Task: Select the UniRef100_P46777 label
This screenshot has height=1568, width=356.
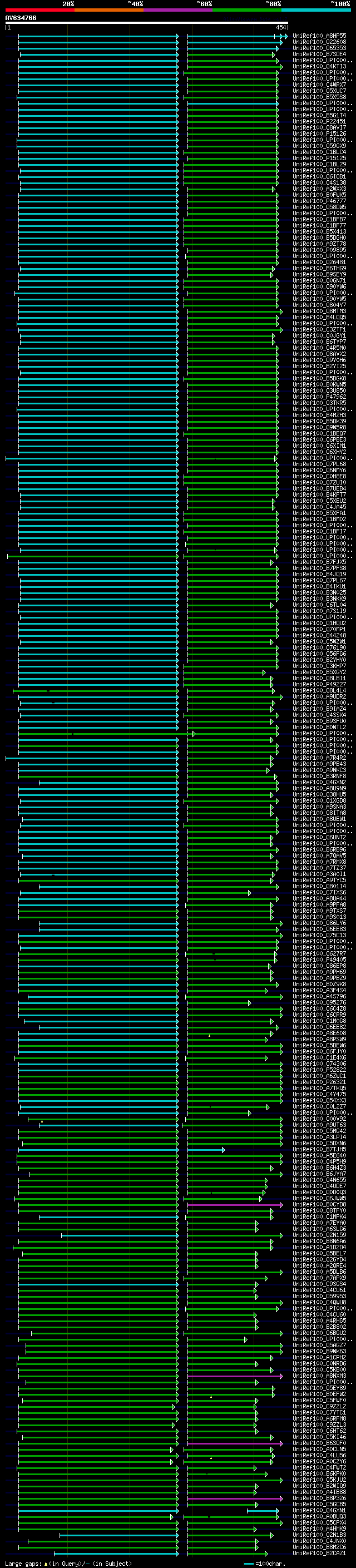Action: 319,201
